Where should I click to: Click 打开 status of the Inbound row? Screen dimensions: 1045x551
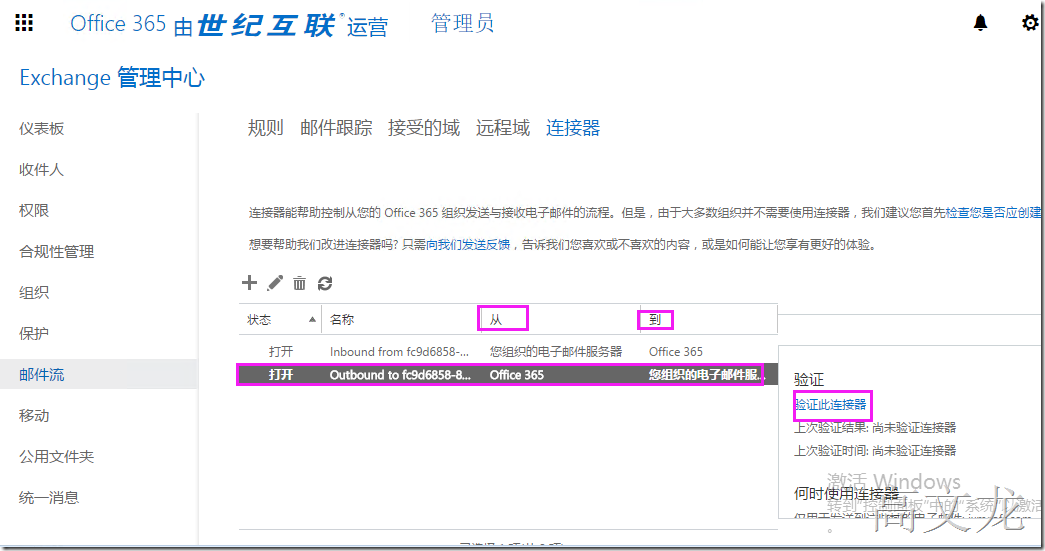[x=281, y=351]
